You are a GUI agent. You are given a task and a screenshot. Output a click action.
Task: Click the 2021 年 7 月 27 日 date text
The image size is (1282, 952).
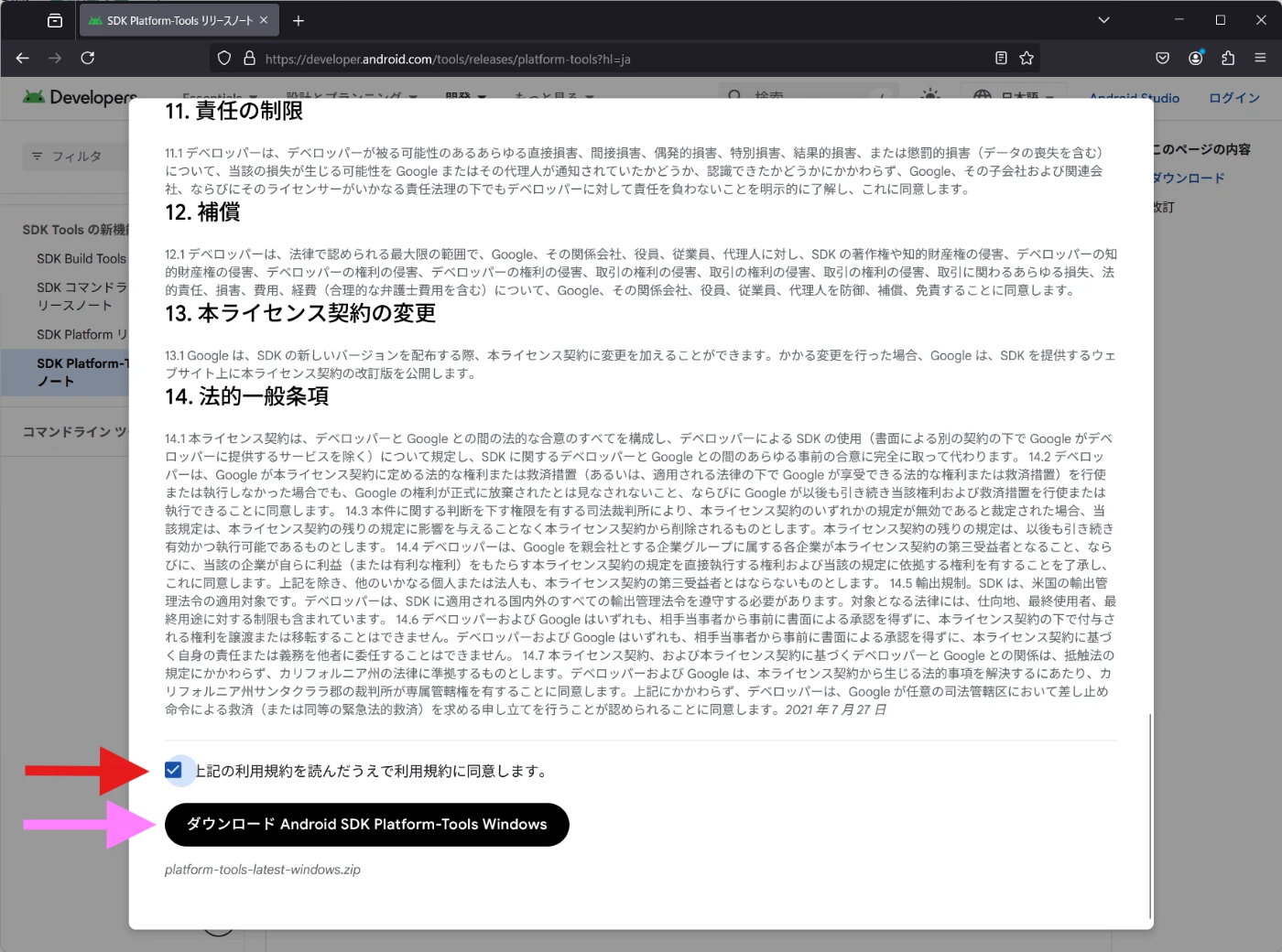[835, 709]
